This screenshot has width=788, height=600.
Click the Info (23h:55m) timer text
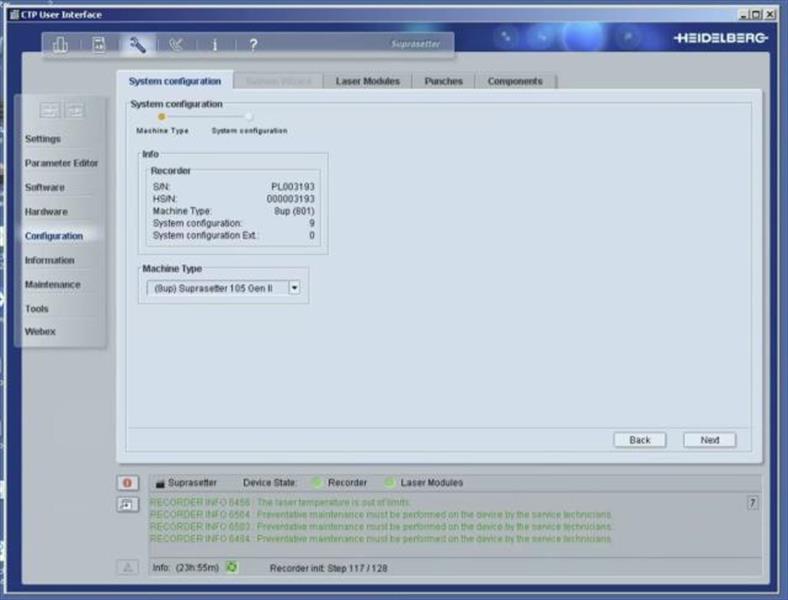185,567
